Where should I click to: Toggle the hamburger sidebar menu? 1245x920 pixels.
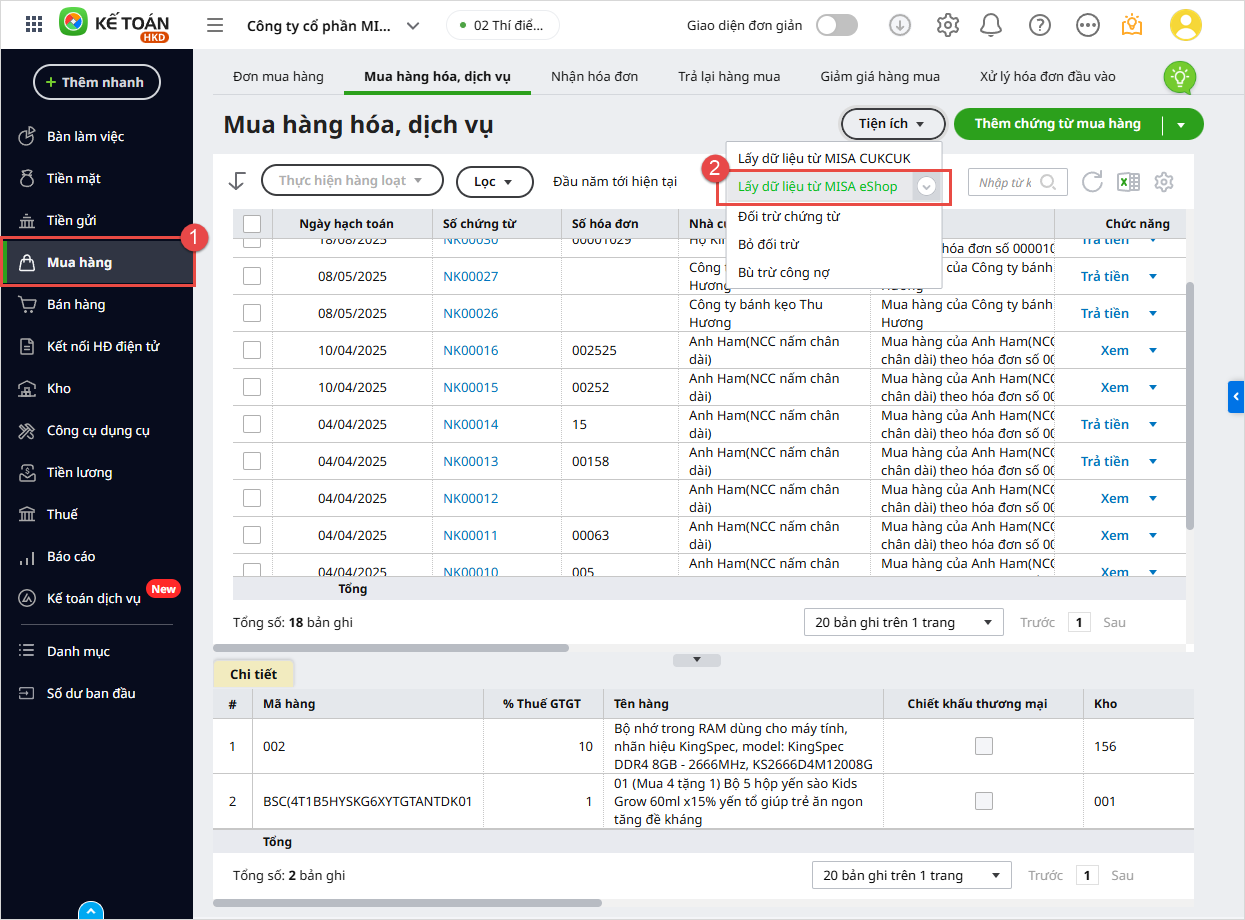(215, 25)
